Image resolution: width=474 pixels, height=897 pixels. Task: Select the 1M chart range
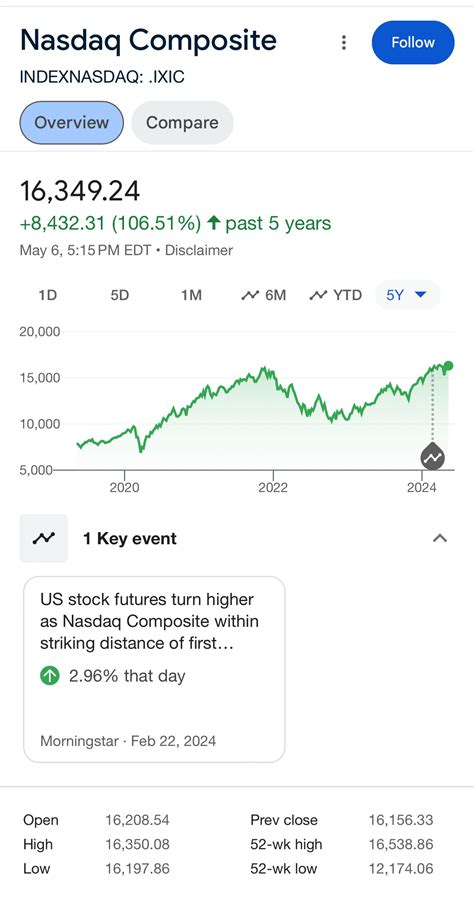192,295
